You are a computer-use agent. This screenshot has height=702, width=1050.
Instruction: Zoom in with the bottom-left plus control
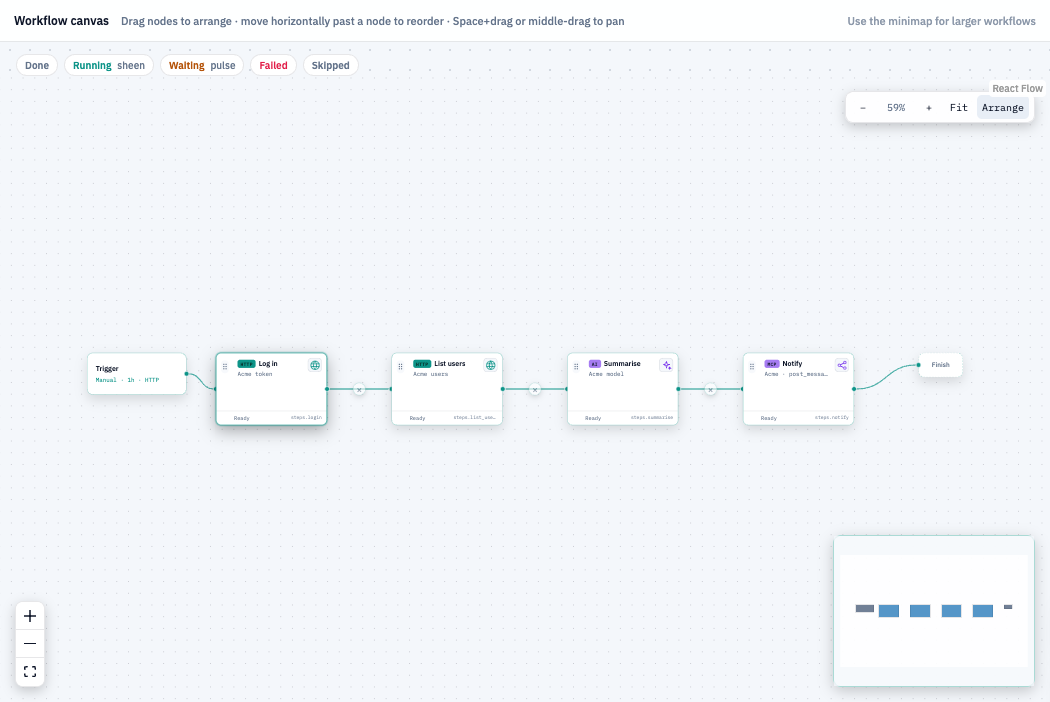pyautogui.click(x=30, y=616)
